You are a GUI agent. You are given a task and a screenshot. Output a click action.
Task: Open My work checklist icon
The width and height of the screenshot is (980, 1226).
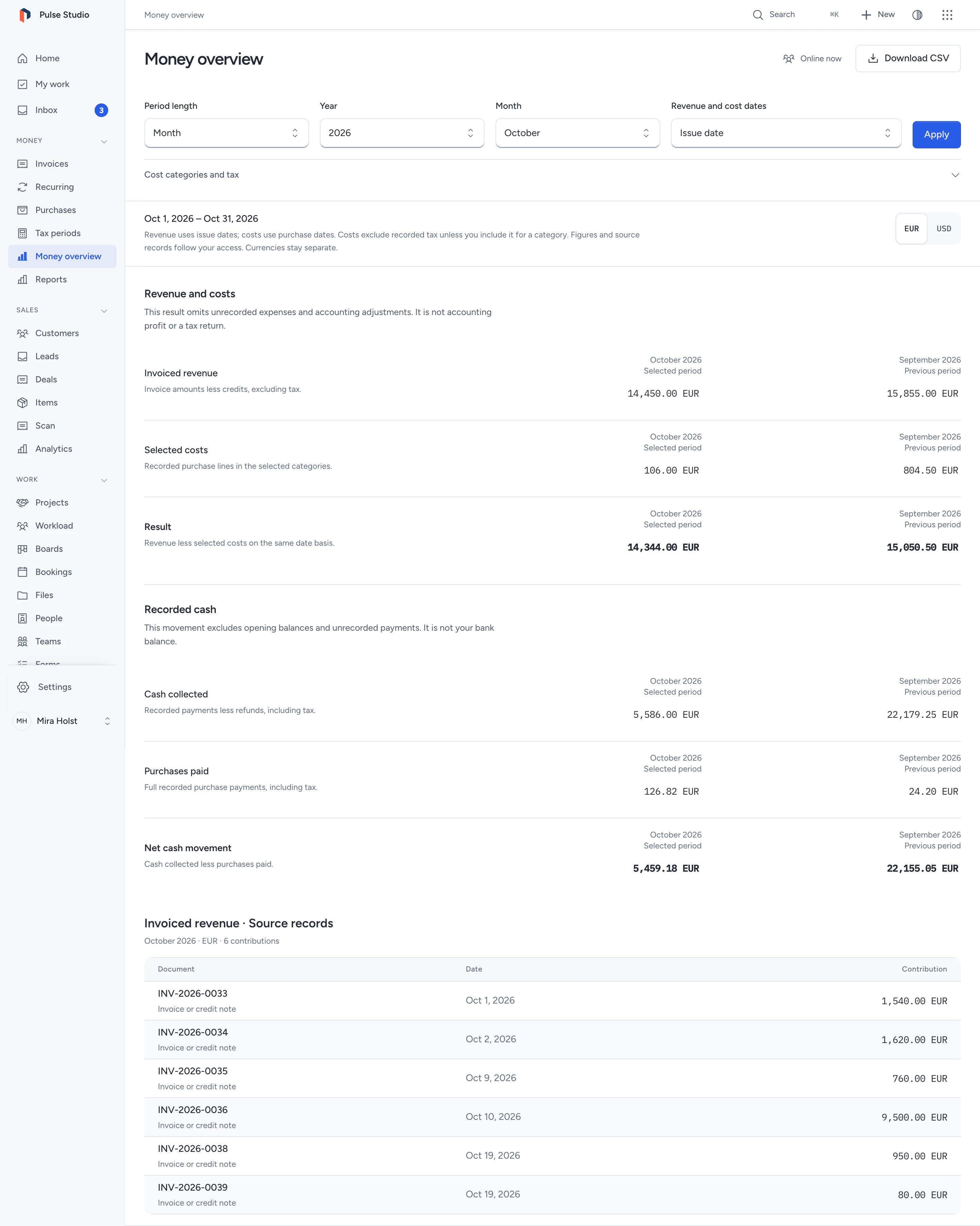pyautogui.click(x=23, y=84)
